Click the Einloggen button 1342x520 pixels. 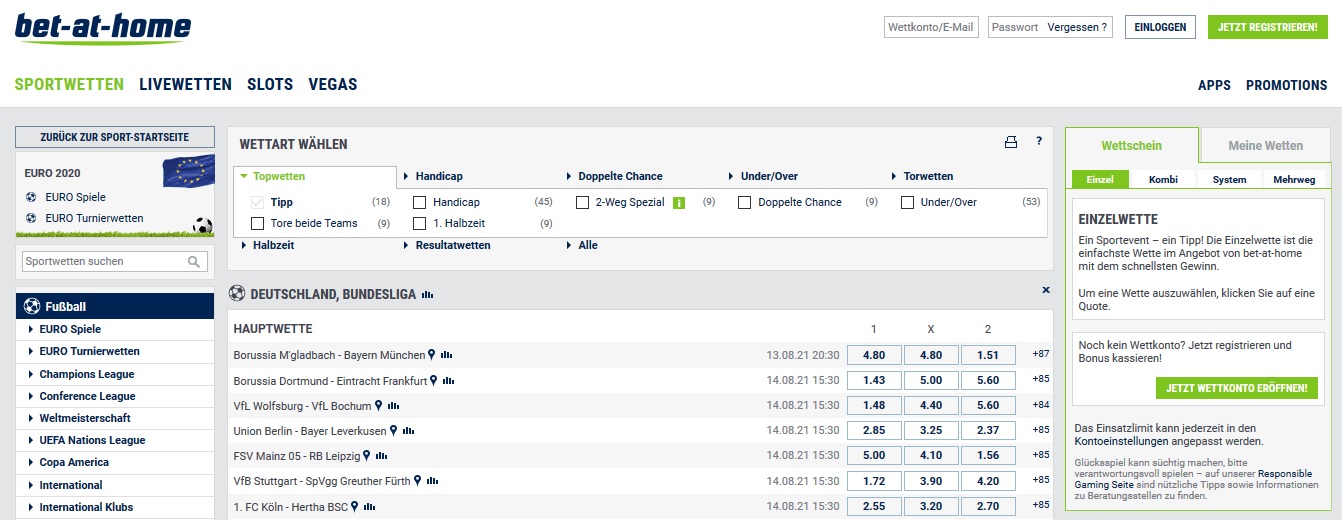(1161, 28)
